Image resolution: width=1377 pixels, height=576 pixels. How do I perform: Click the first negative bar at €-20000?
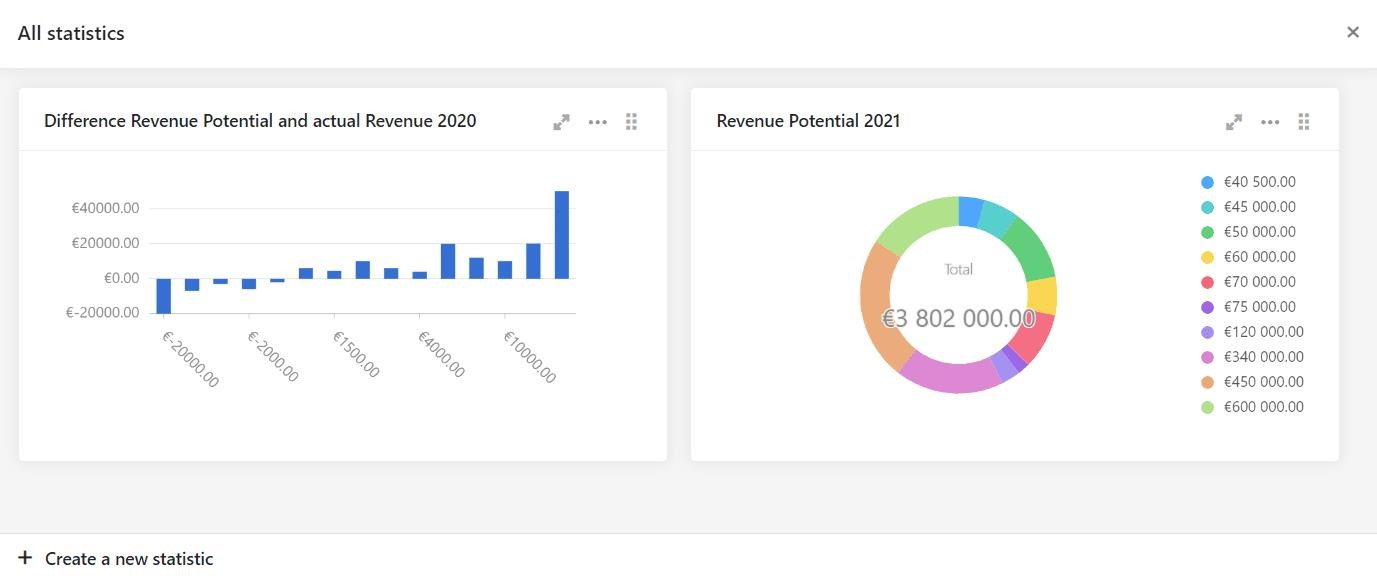[164, 295]
